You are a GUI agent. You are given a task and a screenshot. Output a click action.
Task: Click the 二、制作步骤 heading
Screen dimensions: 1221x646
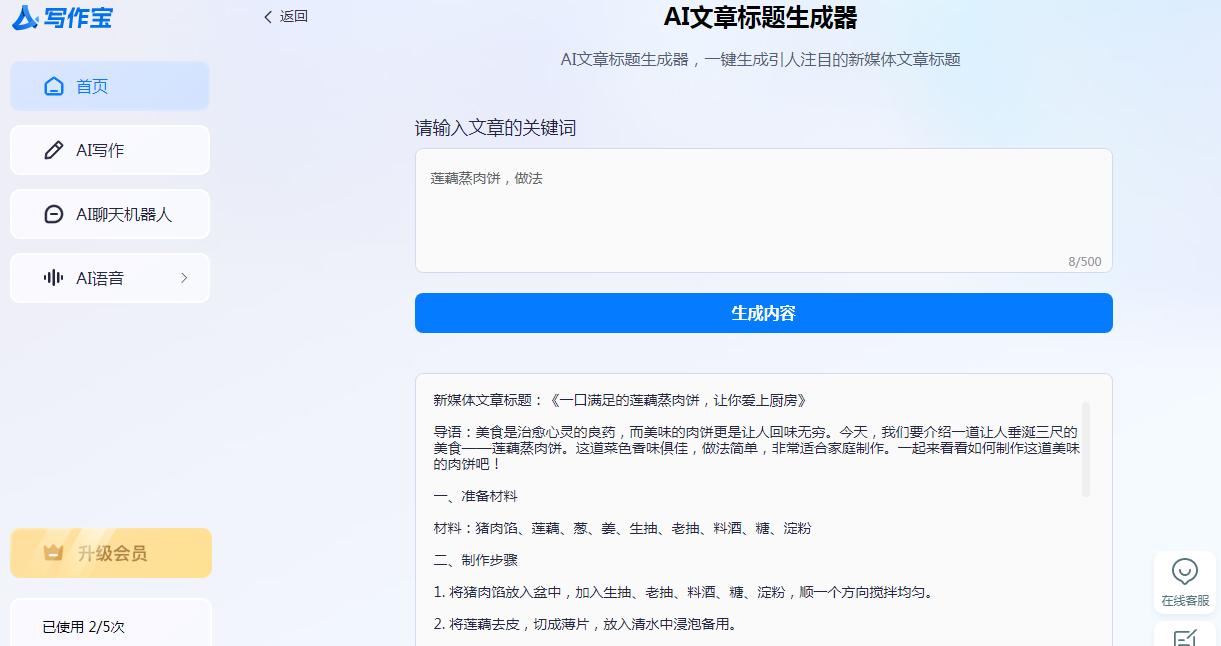[475, 560]
